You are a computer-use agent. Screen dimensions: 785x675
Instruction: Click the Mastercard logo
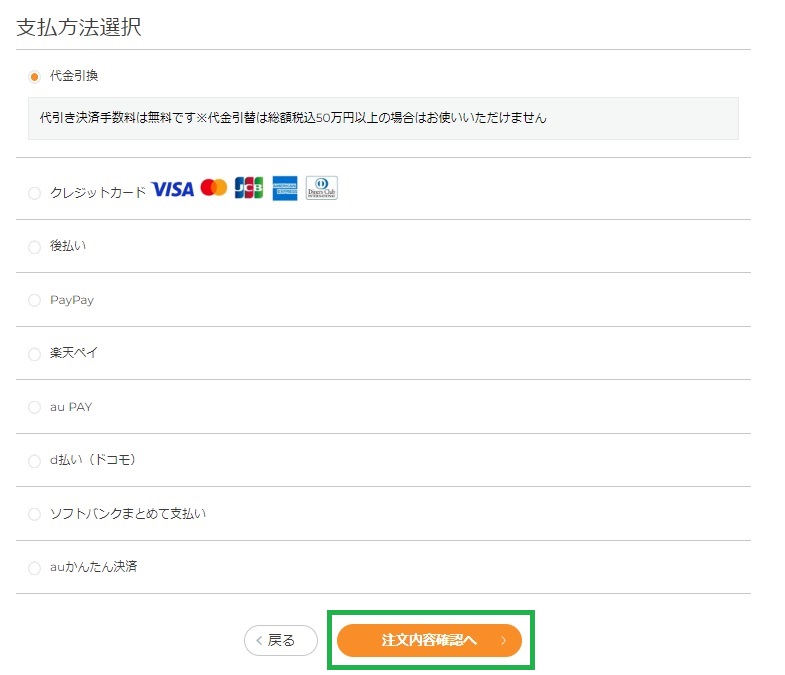(x=214, y=188)
